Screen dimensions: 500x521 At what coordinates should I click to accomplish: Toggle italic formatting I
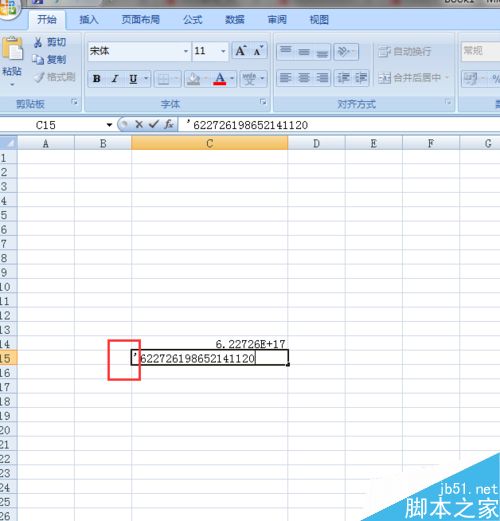(115, 79)
